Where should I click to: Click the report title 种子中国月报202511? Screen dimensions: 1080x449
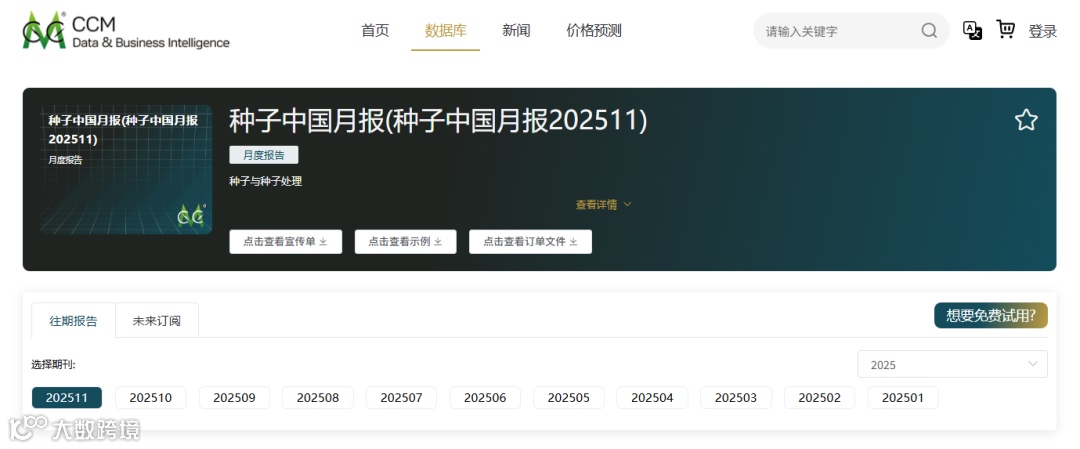pyautogui.click(x=438, y=121)
